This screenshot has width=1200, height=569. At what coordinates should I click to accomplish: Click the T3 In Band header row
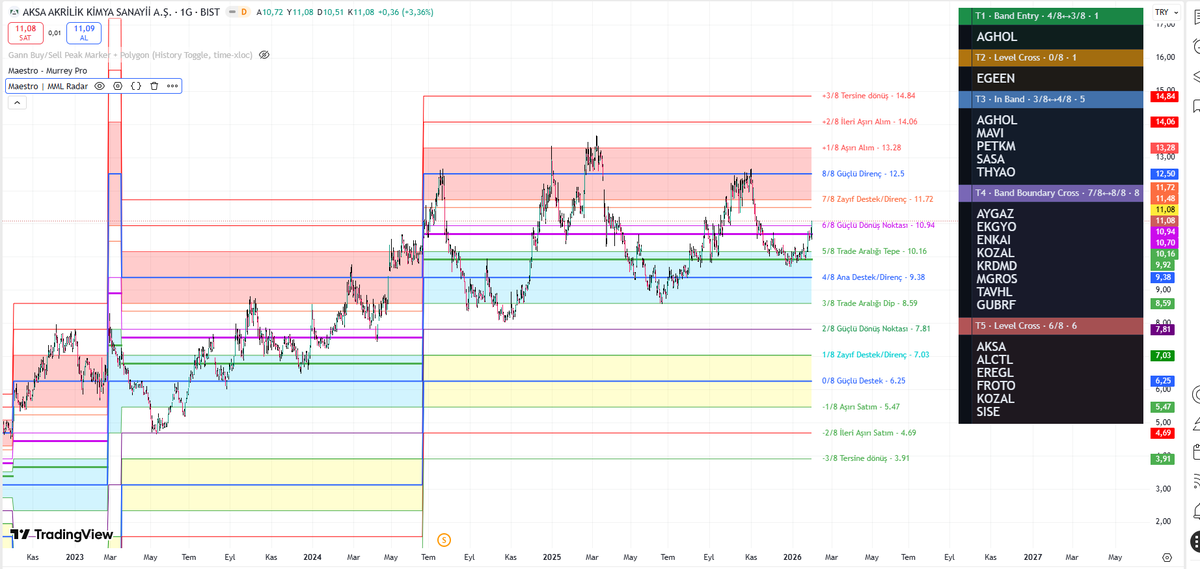[x=1051, y=99]
